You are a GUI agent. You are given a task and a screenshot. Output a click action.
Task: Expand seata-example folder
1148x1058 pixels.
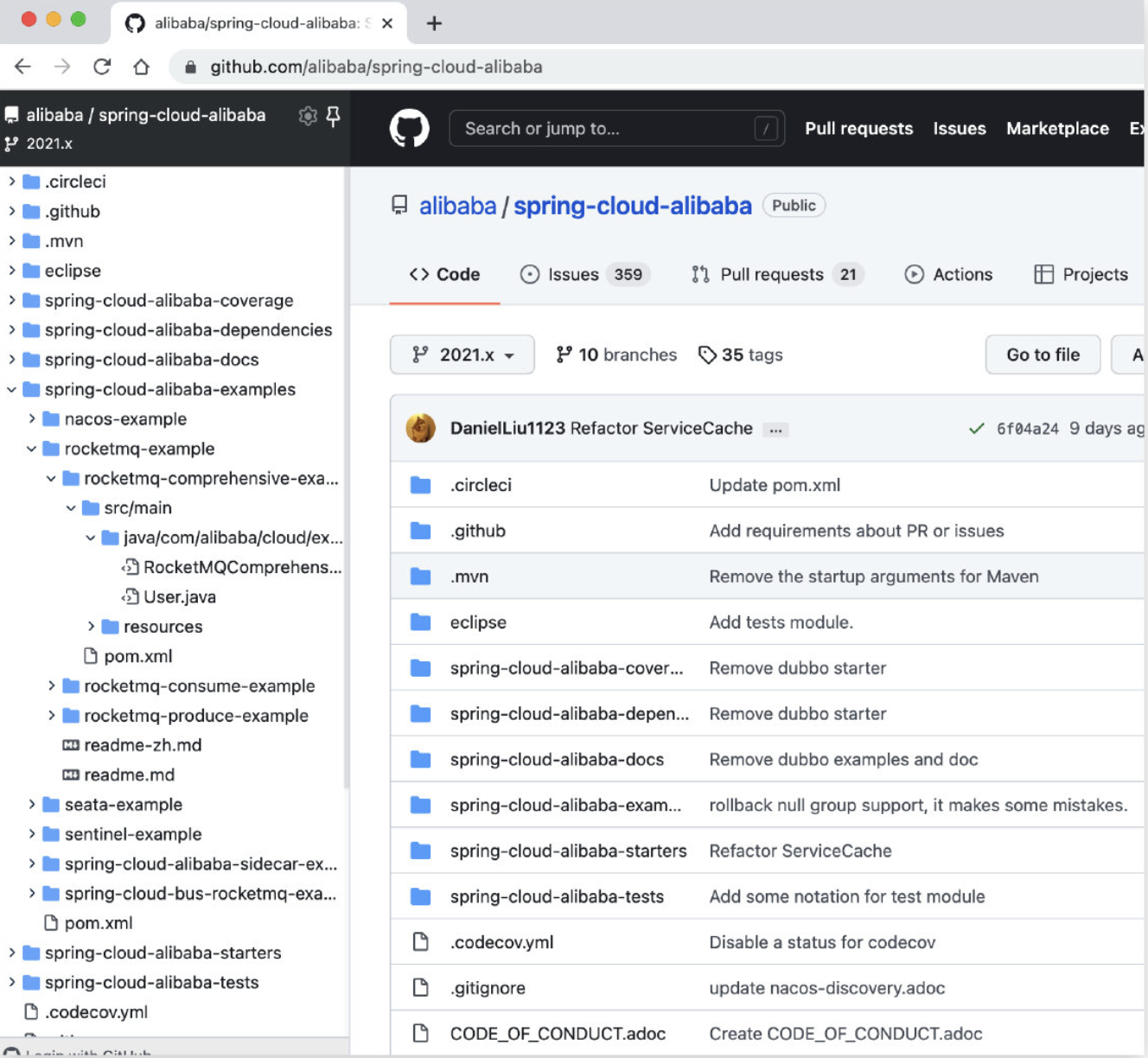pyautogui.click(x=32, y=805)
